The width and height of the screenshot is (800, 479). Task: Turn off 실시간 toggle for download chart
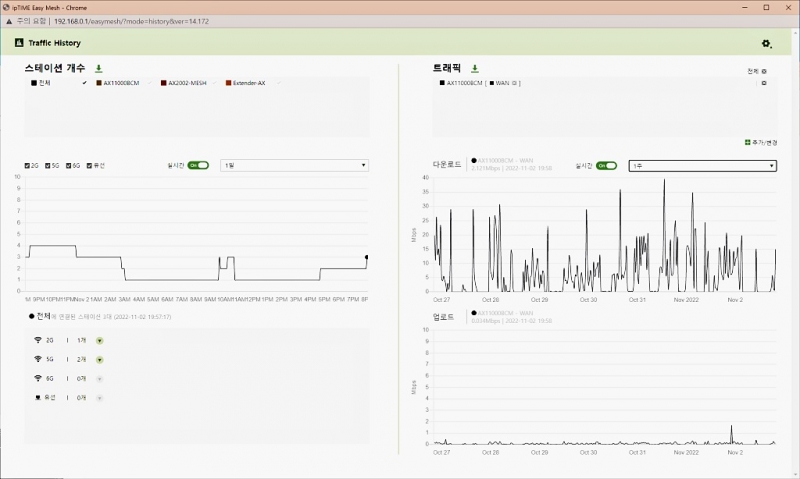pos(606,165)
